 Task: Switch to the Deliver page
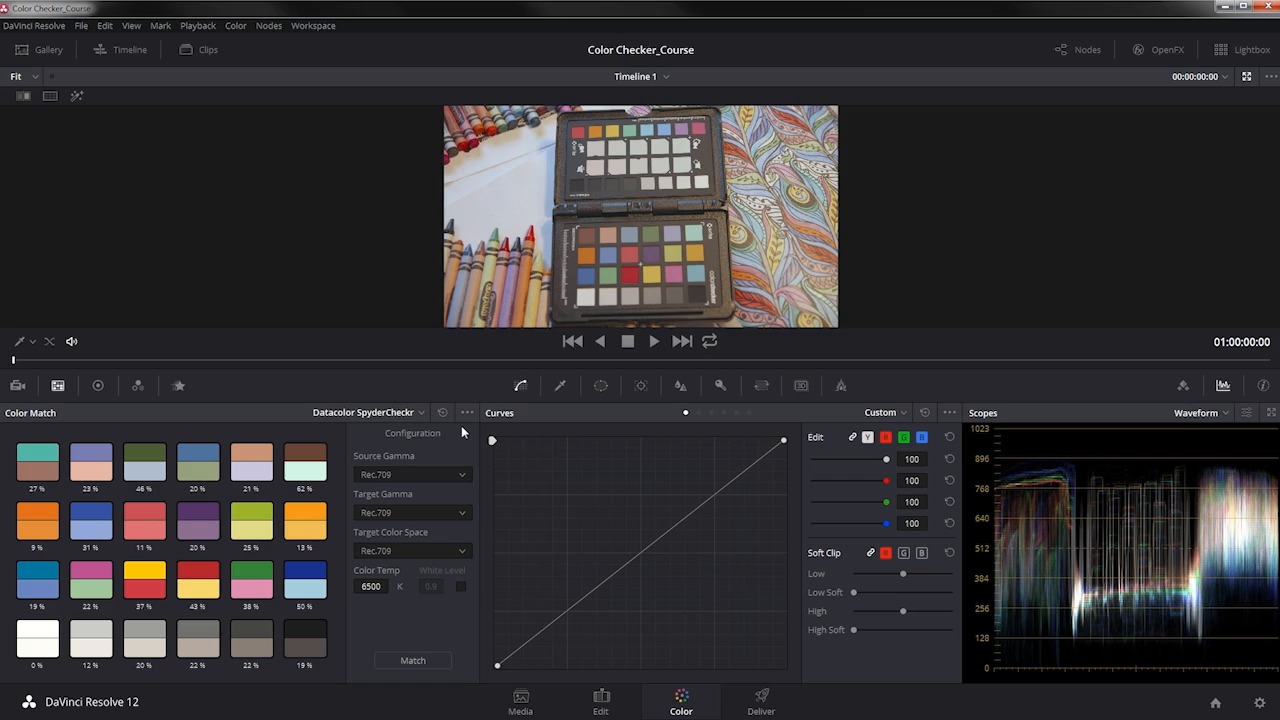click(761, 702)
